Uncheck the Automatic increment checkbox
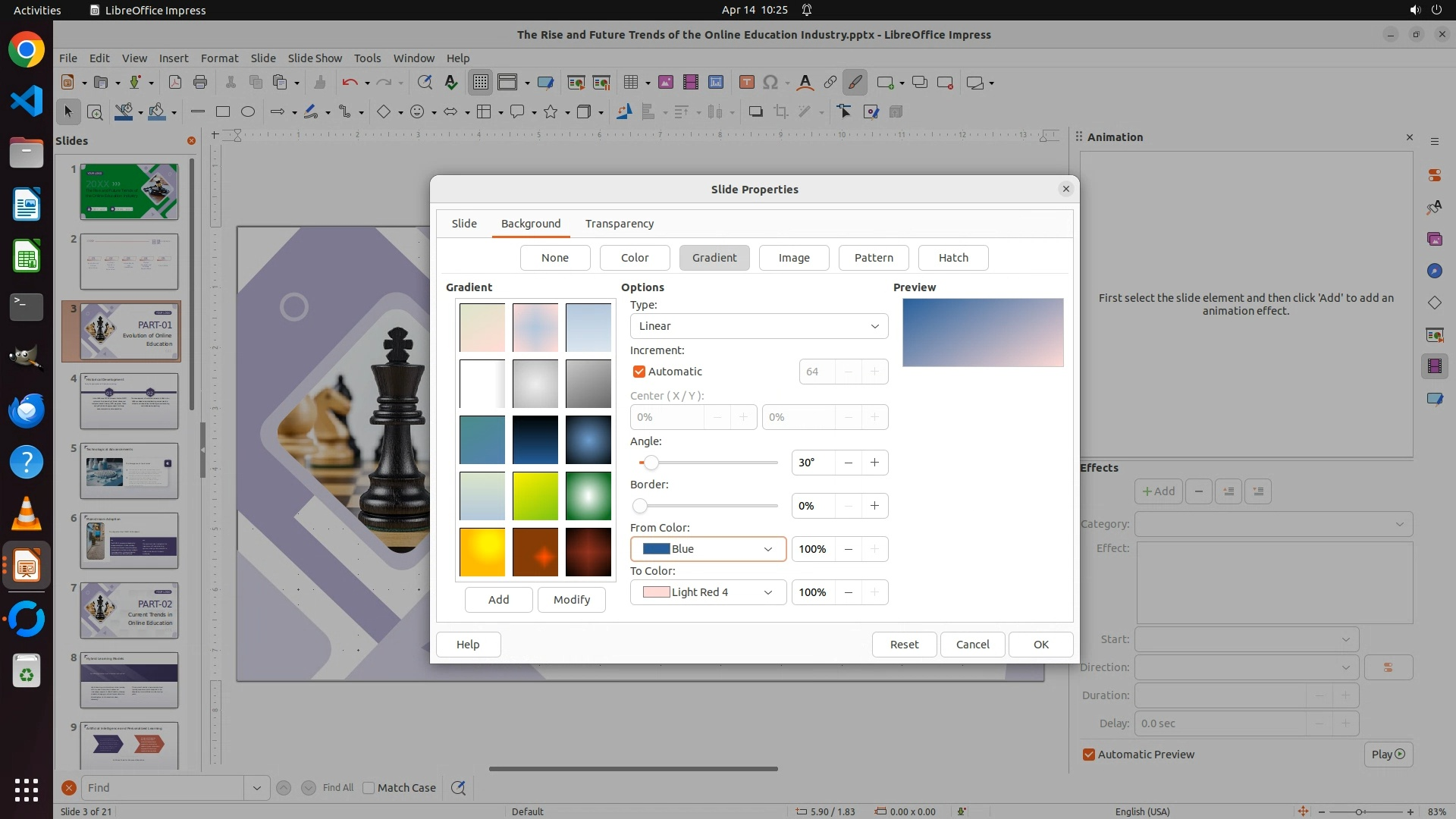Screen dimensions: 1456x819 coord(639,372)
